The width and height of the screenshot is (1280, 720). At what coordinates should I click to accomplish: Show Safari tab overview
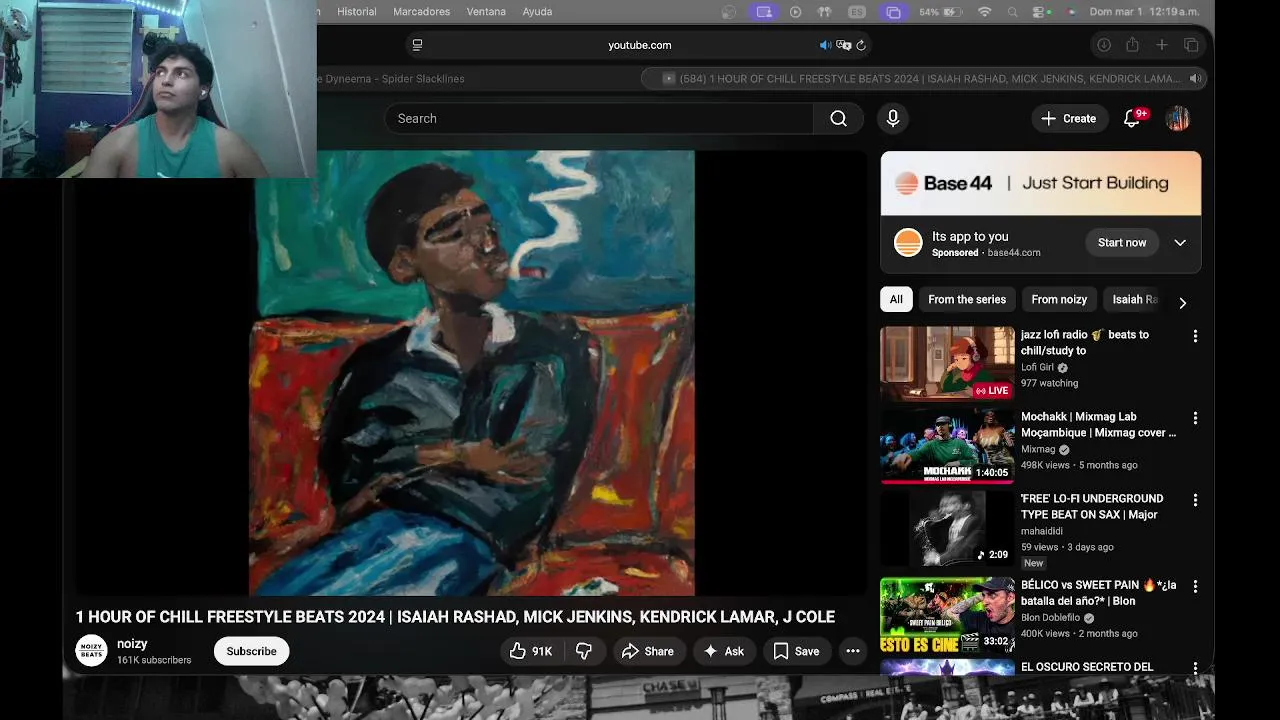[1191, 45]
